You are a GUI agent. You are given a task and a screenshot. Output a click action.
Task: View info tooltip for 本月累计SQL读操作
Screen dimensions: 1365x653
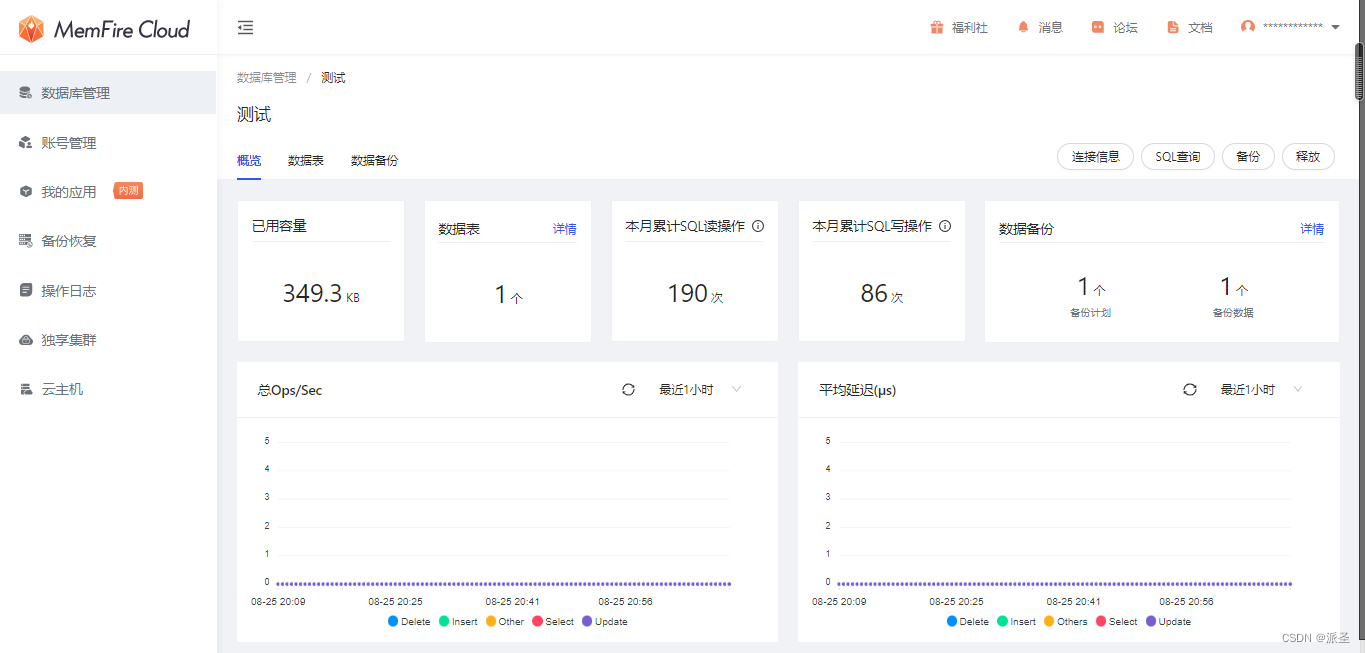[x=758, y=226]
